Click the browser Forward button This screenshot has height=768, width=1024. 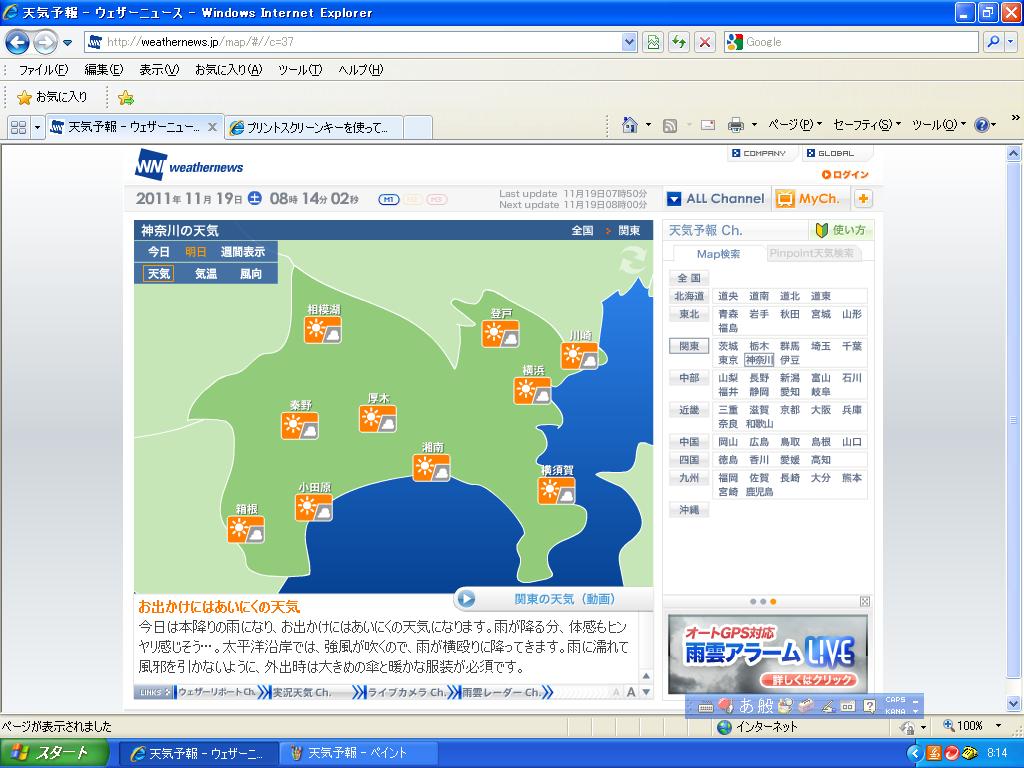point(45,42)
